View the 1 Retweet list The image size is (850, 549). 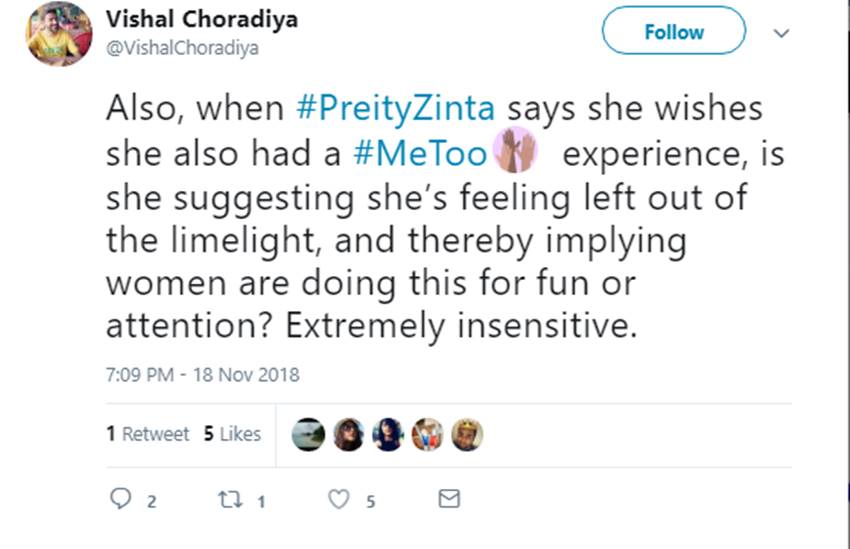pos(147,434)
